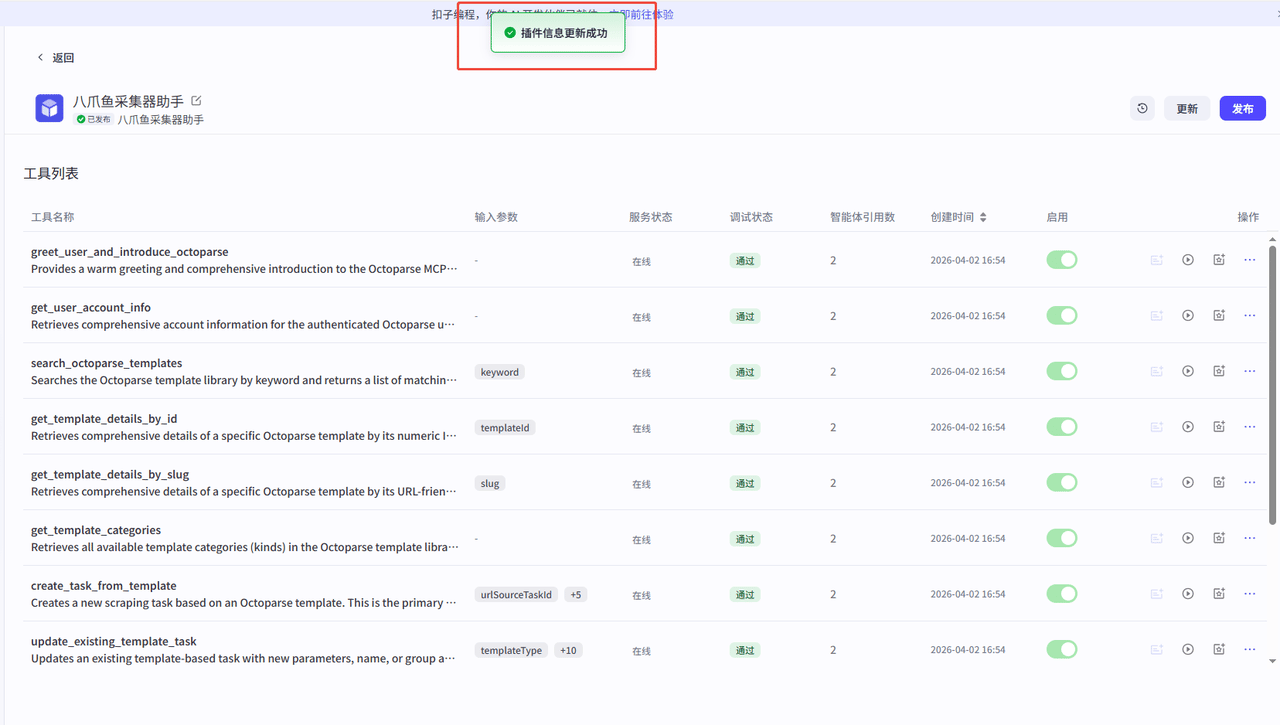Disable the get_template_categories tool toggle
Image resolution: width=1280 pixels, height=725 pixels.
(x=1062, y=538)
